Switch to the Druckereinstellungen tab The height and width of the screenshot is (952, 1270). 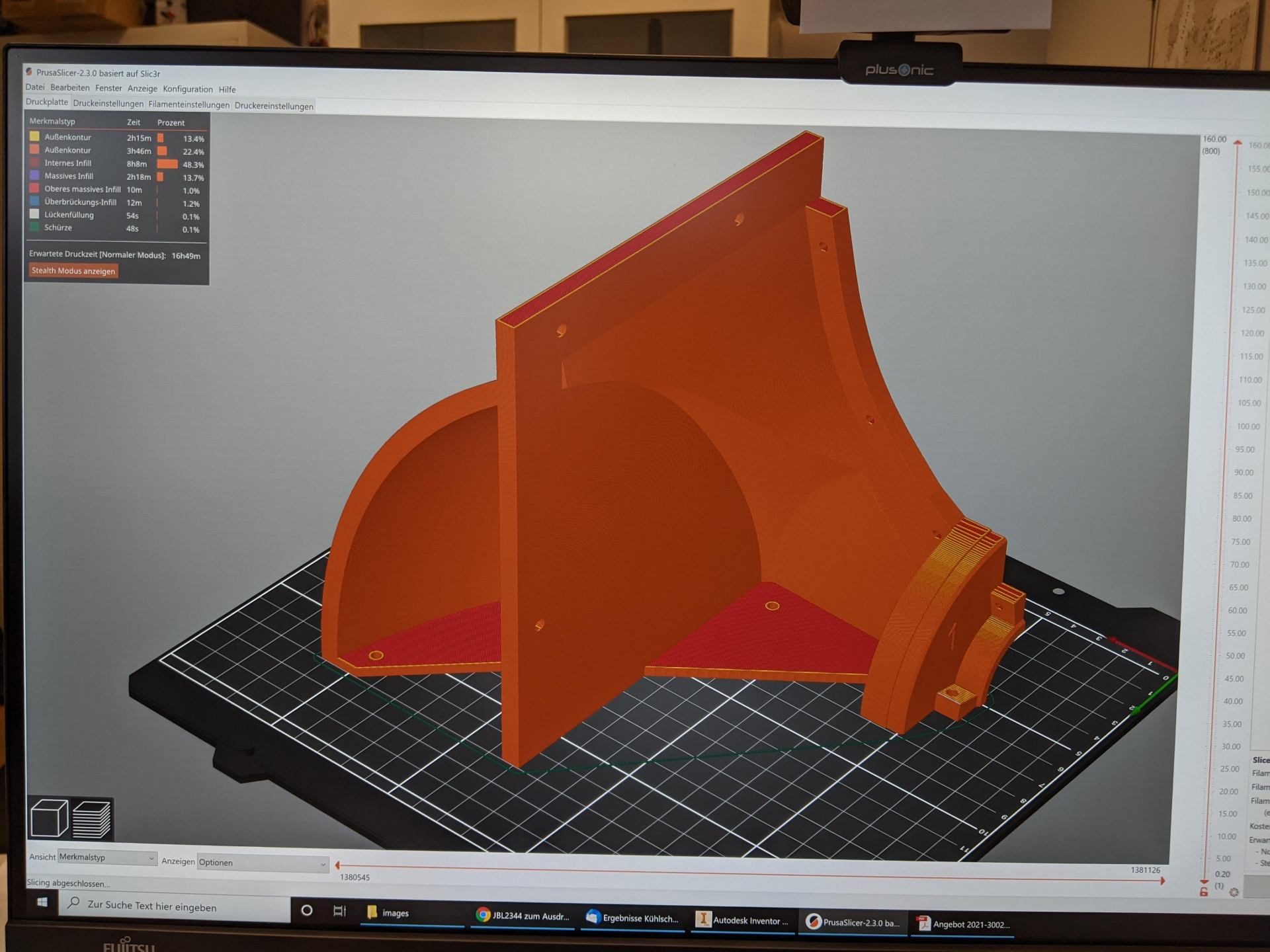(x=274, y=106)
